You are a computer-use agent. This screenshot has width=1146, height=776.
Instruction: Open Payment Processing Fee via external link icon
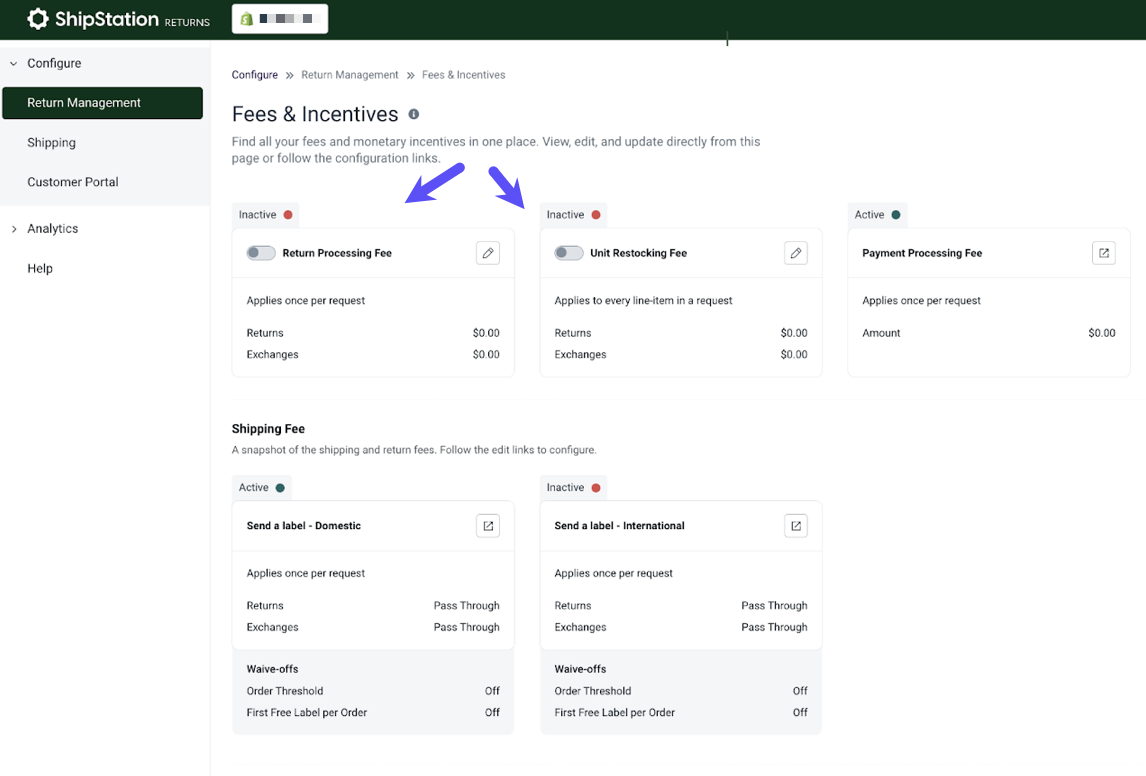[1103, 252]
